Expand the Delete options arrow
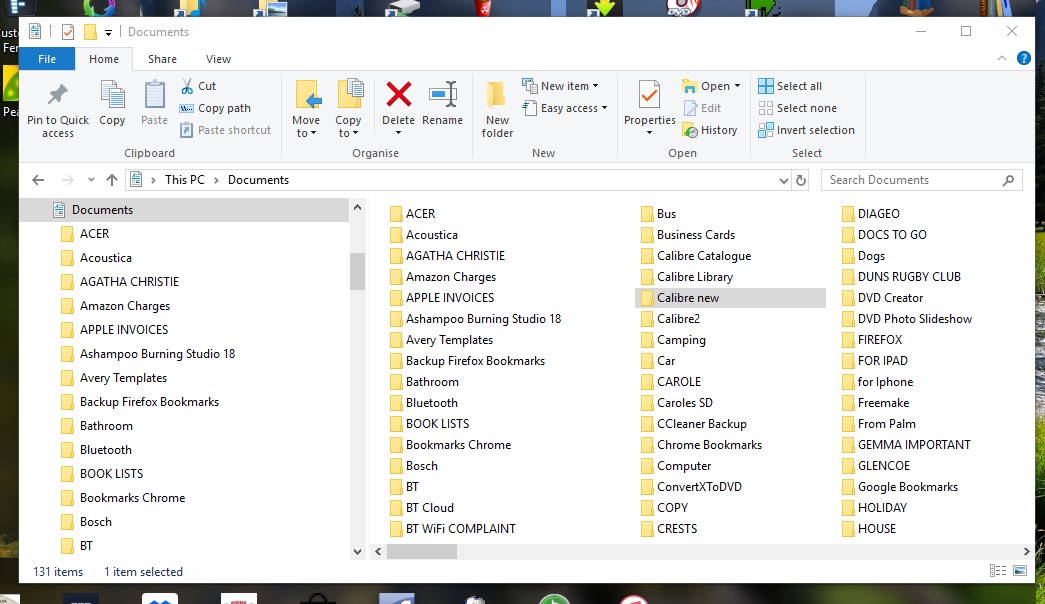1045x604 pixels. (x=399, y=133)
